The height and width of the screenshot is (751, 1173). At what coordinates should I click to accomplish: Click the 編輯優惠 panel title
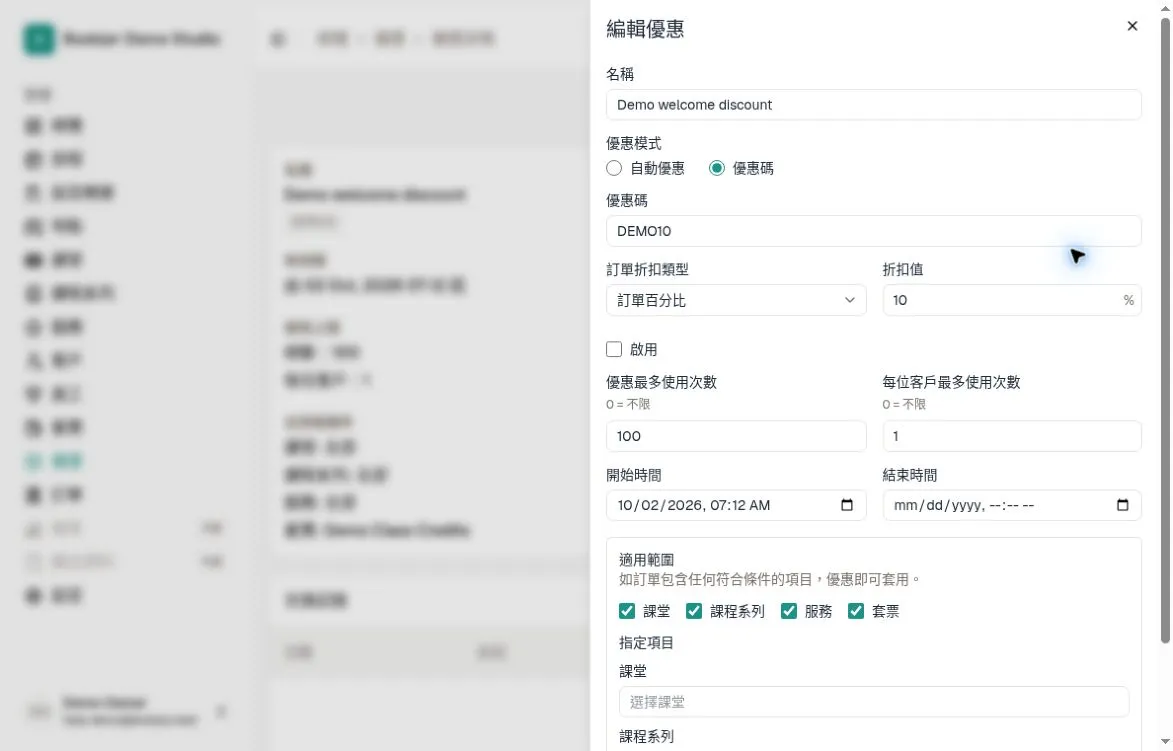(645, 29)
